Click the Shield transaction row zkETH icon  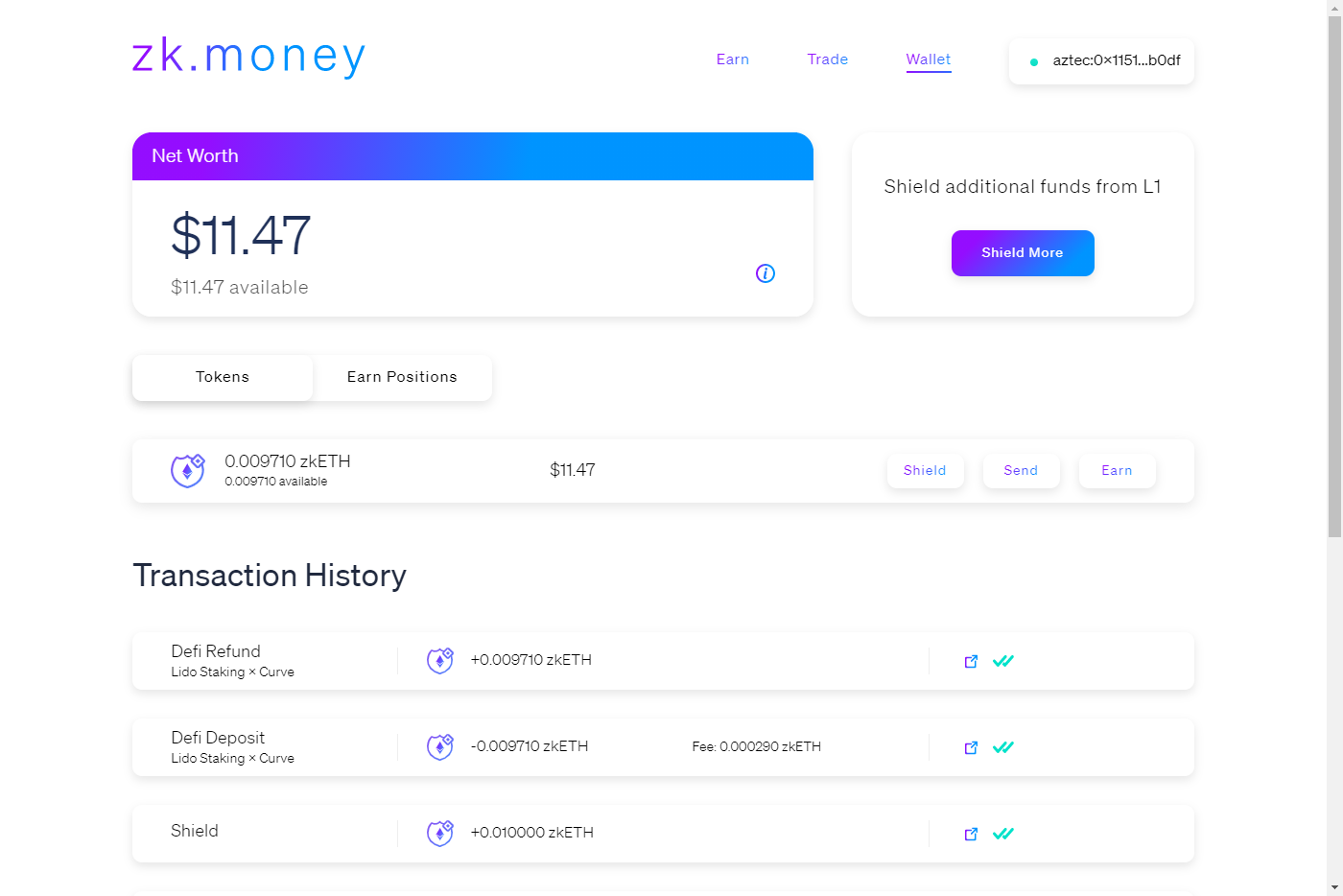tap(440, 834)
